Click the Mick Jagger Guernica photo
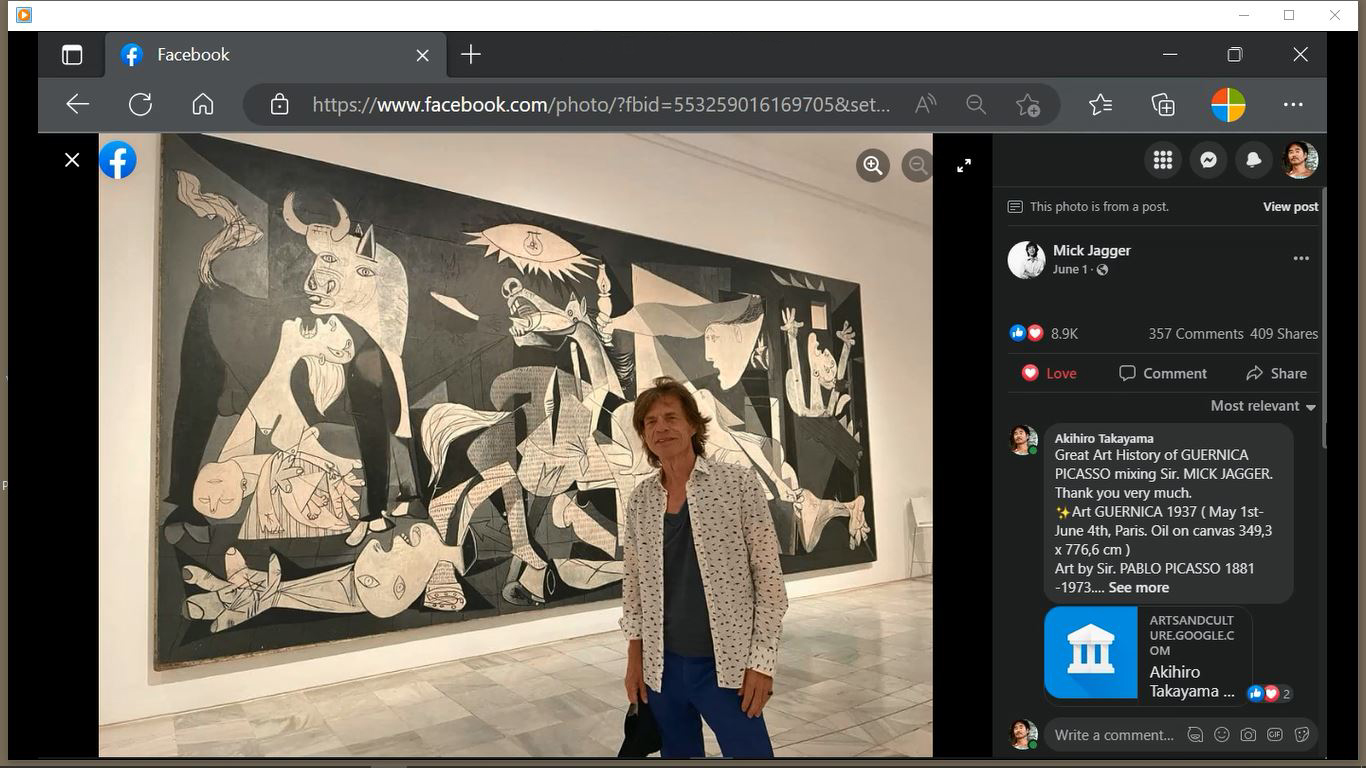The height and width of the screenshot is (768, 1366). [515, 445]
